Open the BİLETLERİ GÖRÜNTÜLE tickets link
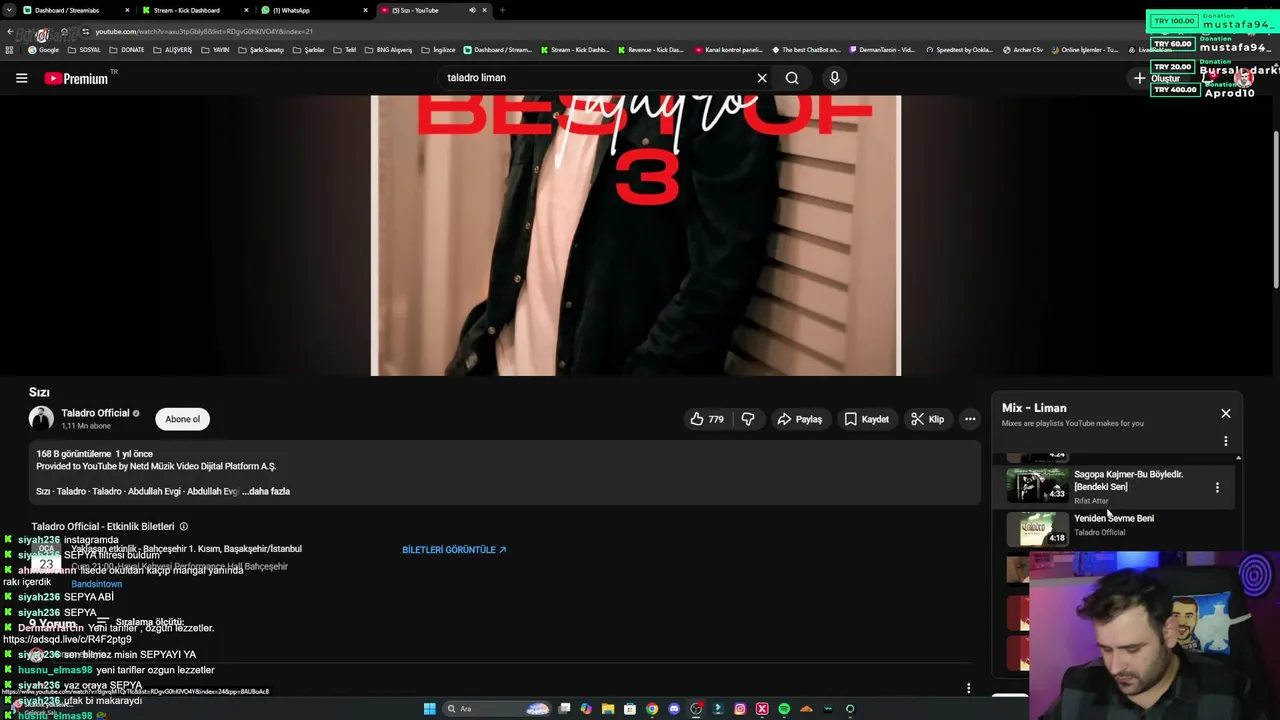Image resolution: width=1280 pixels, height=720 pixels. (x=454, y=550)
